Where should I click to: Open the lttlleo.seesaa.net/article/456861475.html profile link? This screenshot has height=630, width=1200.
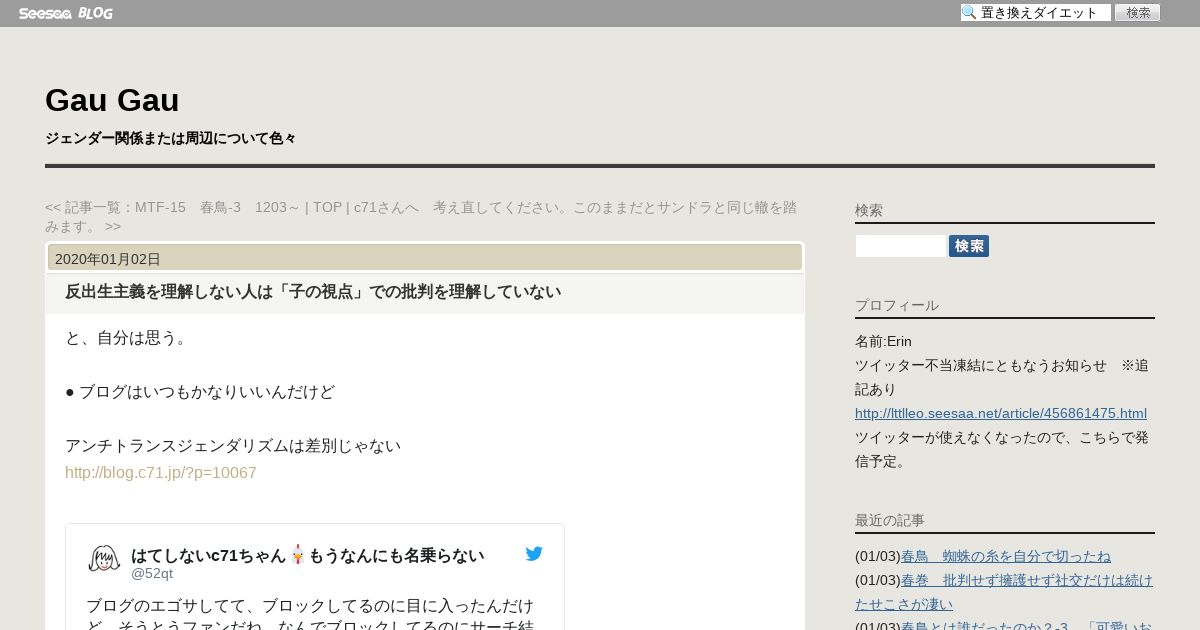[x=1001, y=413]
